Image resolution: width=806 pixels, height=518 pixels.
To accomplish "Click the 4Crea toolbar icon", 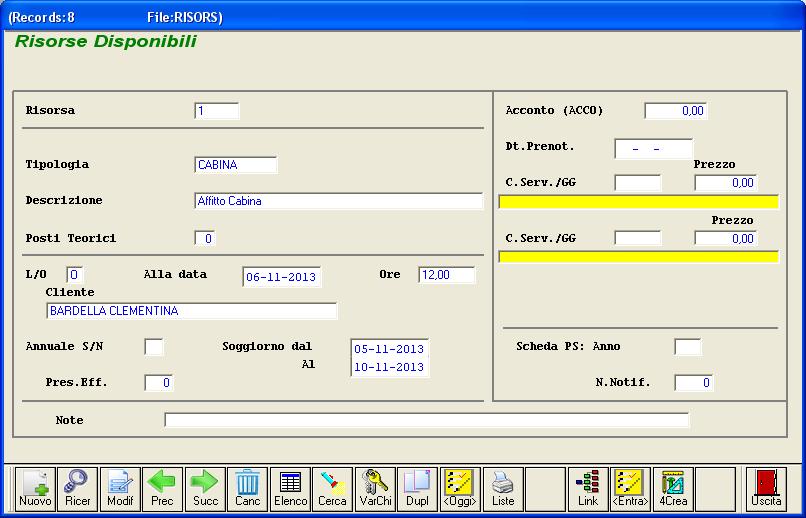I will point(673,488).
